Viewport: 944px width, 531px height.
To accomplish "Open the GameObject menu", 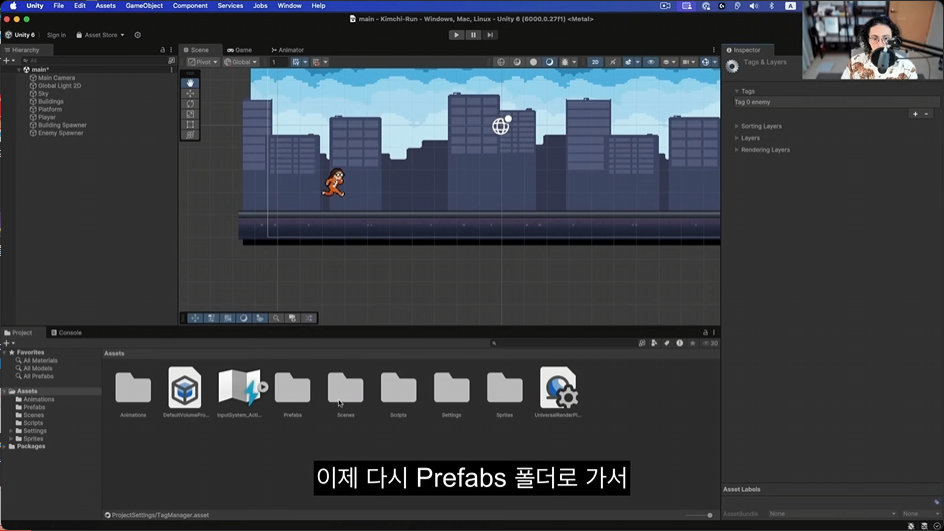I will [144, 5].
